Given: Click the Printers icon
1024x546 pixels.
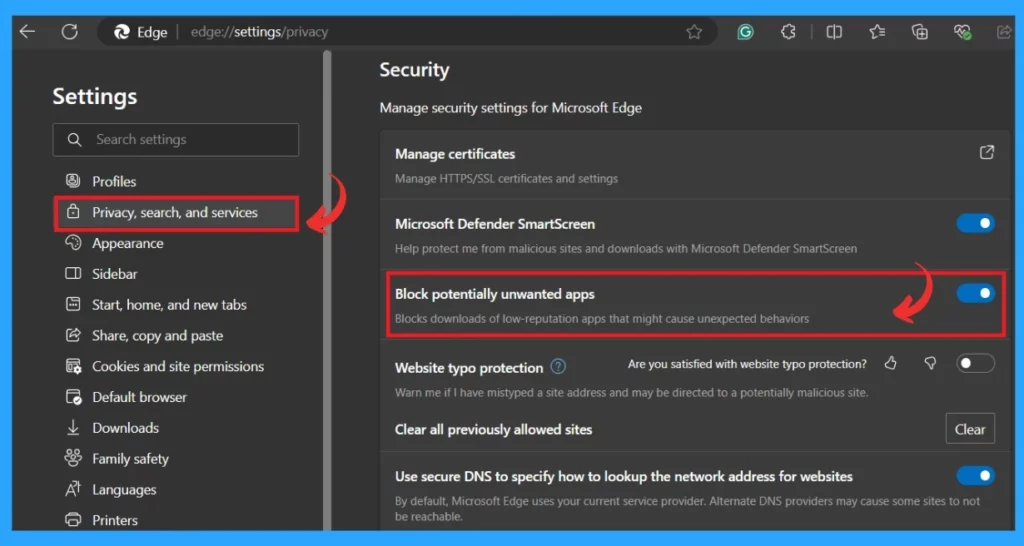Looking at the screenshot, I should pyautogui.click(x=73, y=520).
